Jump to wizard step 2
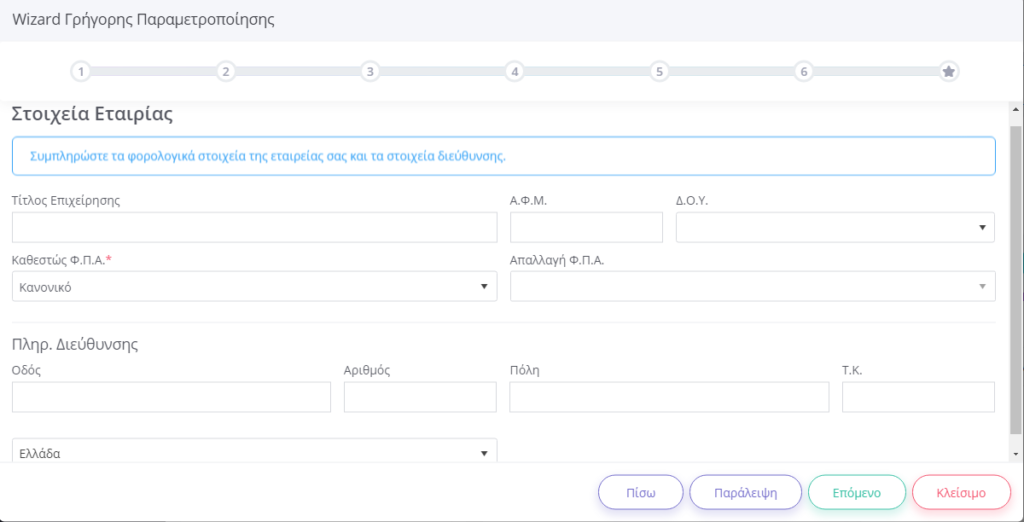Screen dimensions: 1024x522 [x=226, y=71]
